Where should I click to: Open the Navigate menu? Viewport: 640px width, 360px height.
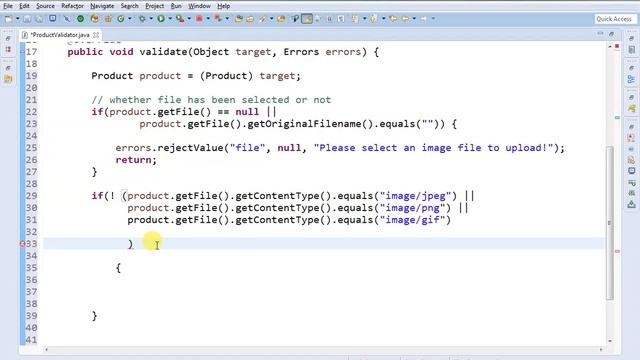[102, 6]
